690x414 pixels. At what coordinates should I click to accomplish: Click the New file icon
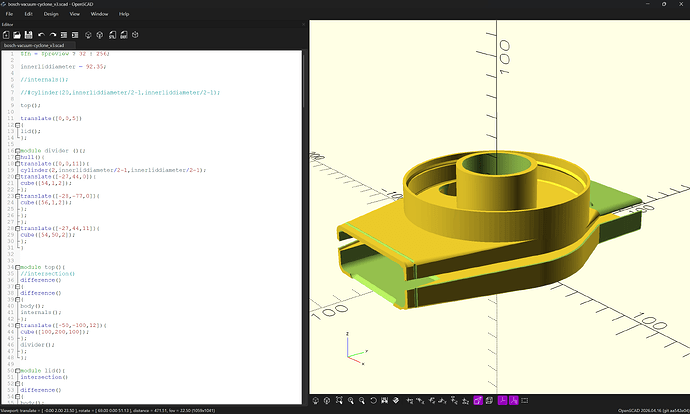(6, 35)
